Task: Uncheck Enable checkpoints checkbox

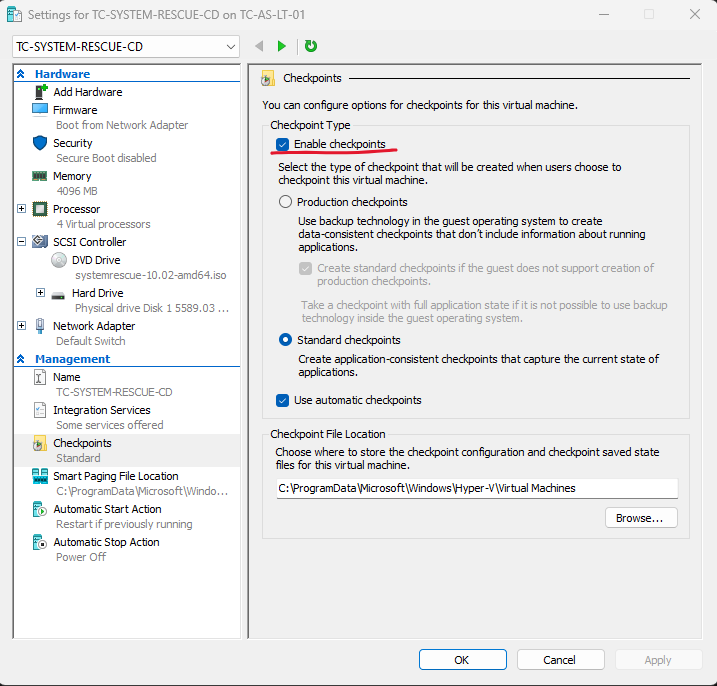Action: [283, 145]
